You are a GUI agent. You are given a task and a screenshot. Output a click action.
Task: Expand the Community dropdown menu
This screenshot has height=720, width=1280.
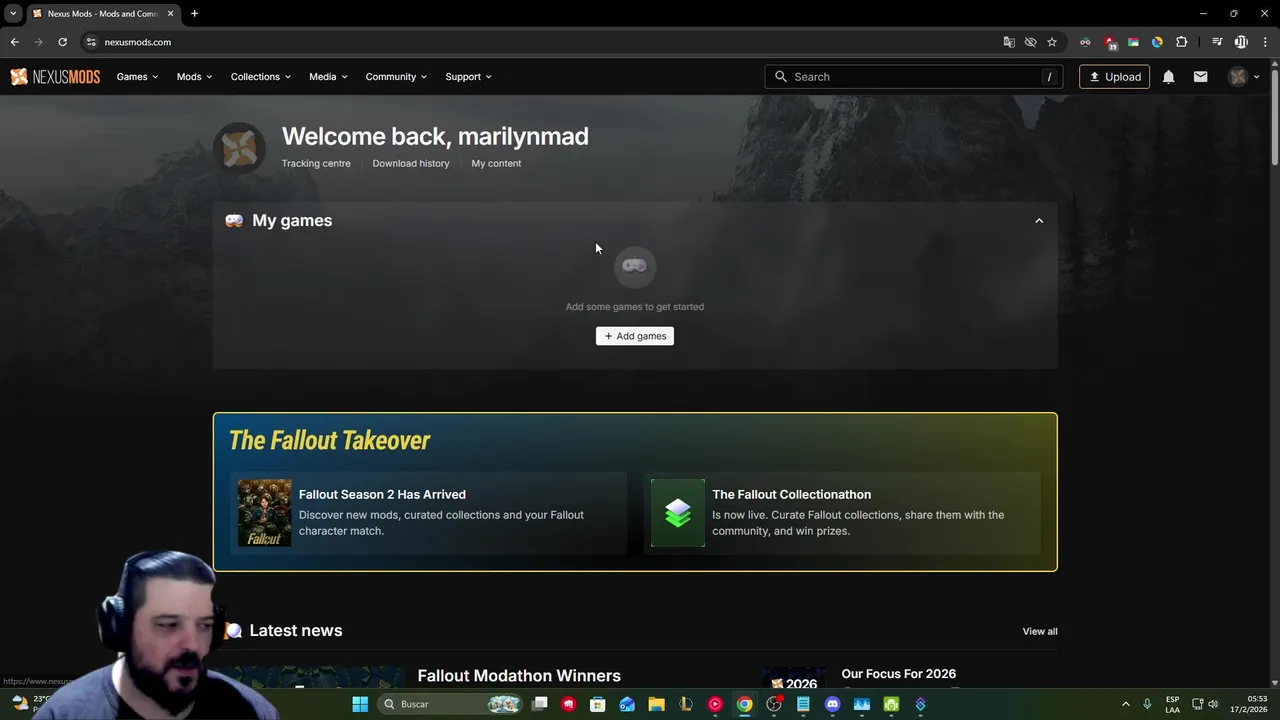[396, 77]
